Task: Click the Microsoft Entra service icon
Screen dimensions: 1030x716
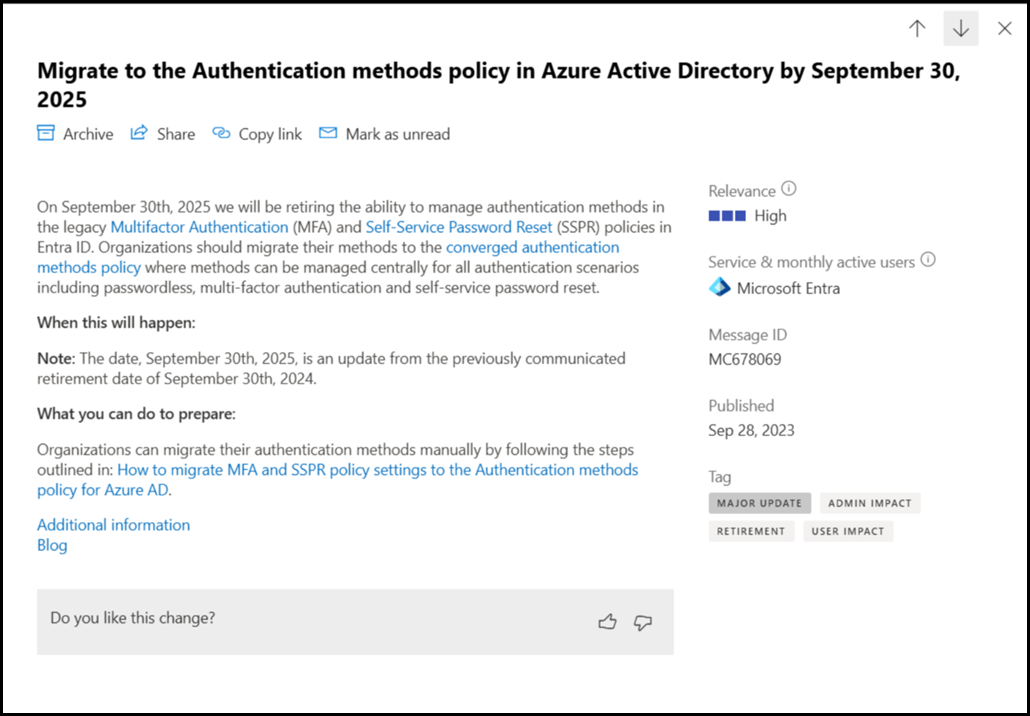Action: pyautogui.click(x=719, y=288)
